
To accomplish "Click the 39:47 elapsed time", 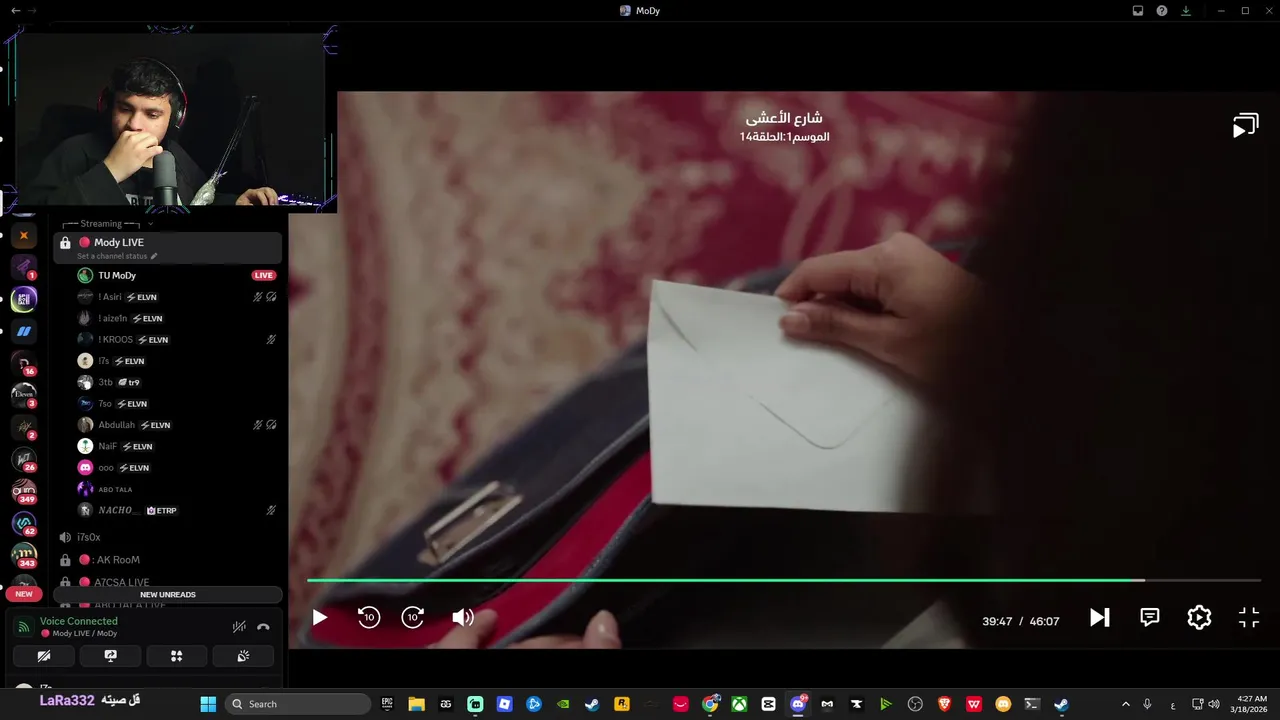I will click(x=997, y=621).
